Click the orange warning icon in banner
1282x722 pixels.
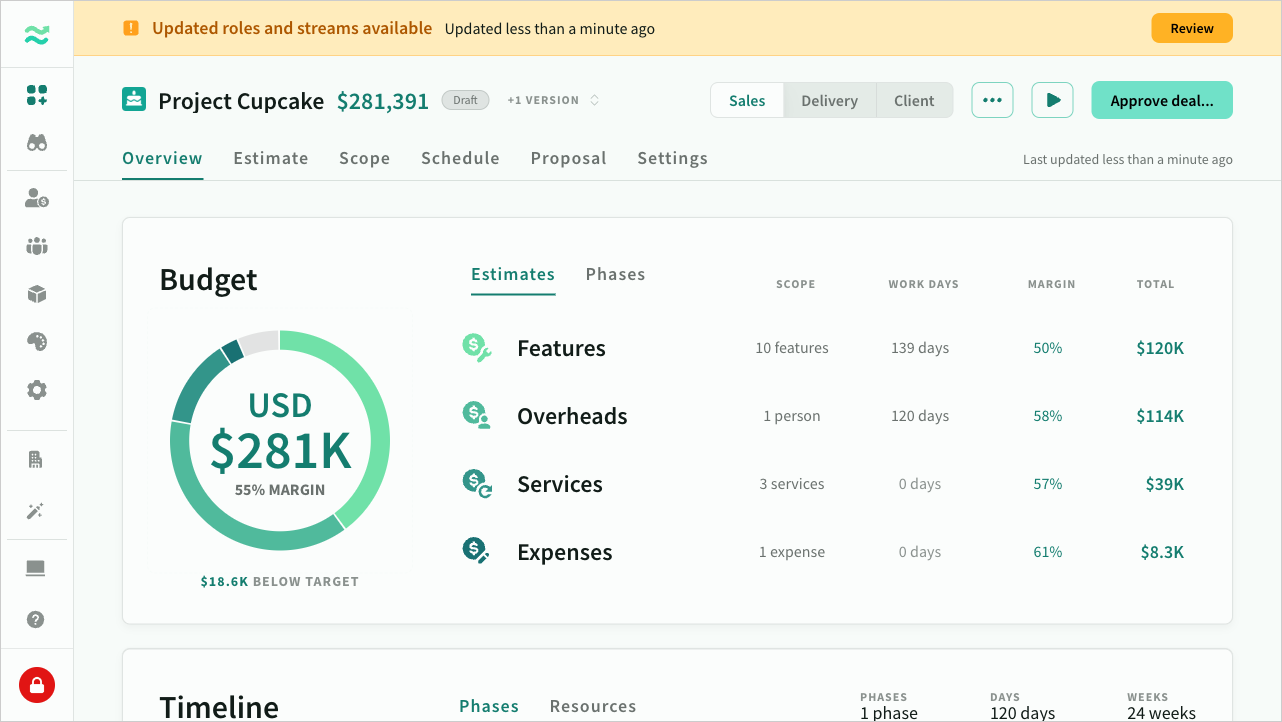pos(131,28)
